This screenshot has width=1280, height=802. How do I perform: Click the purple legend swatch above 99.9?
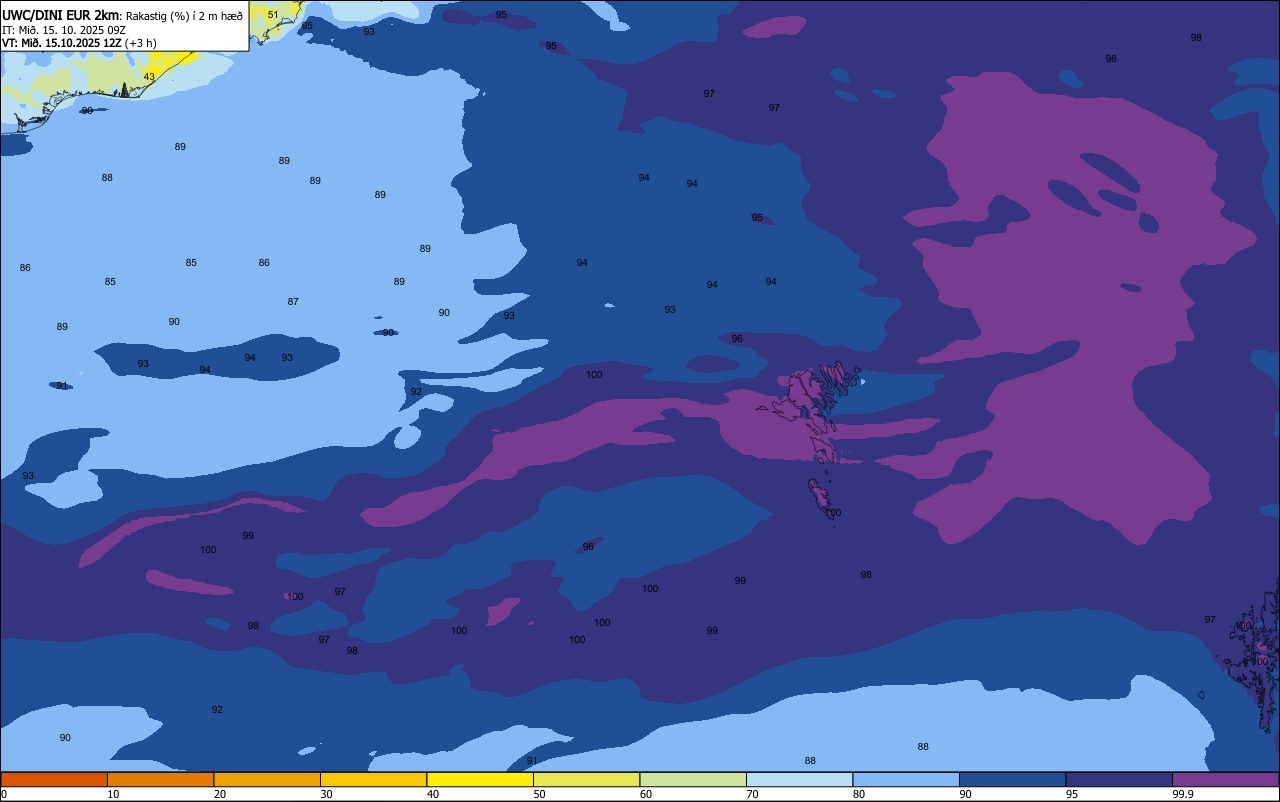click(x=1225, y=779)
